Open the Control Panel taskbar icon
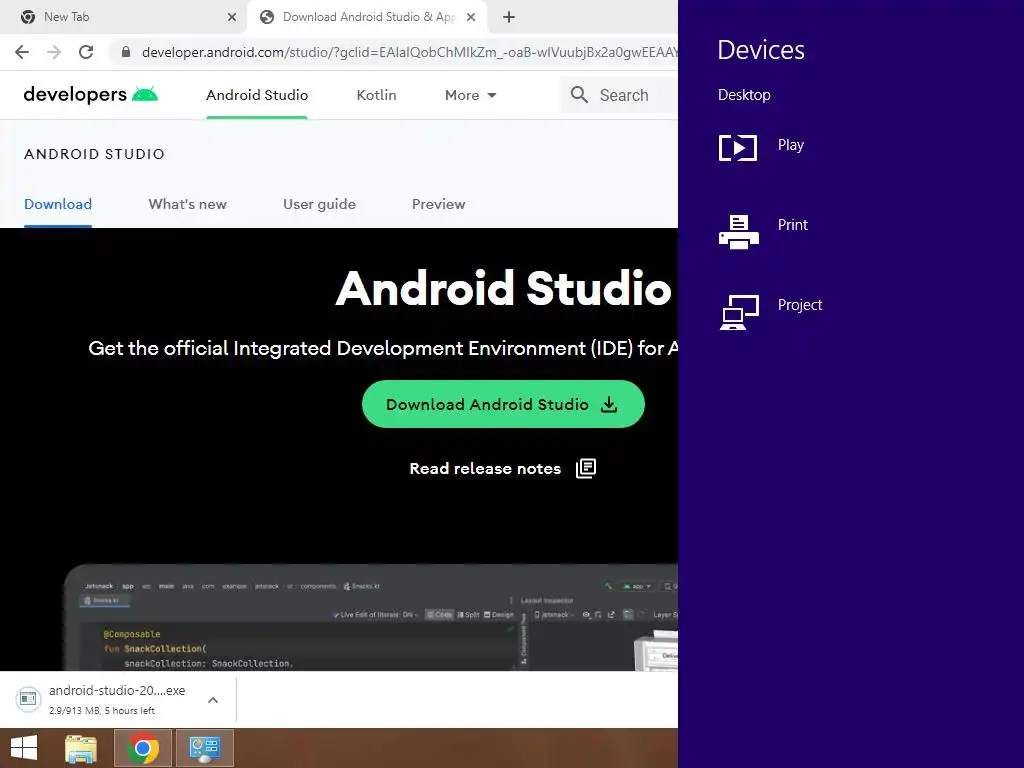1024x768 pixels. tap(204, 748)
